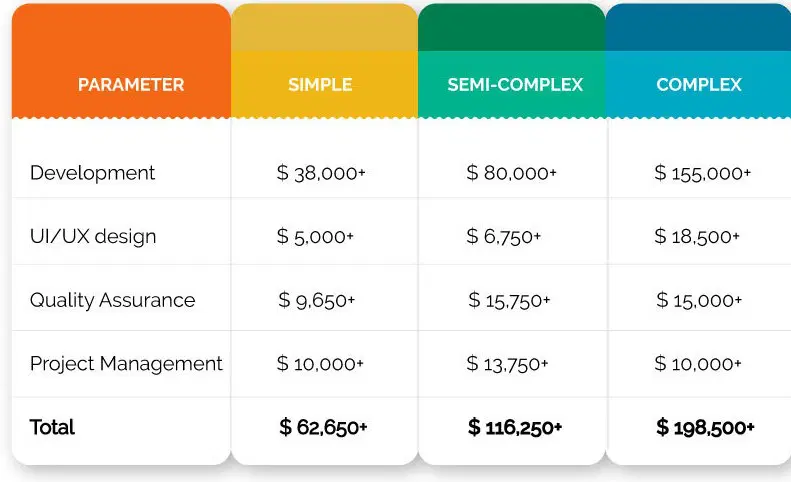Click the $ 38,000+ Simple Development price
Screen dimensions: 791x482
pyautogui.click(x=321, y=173)
